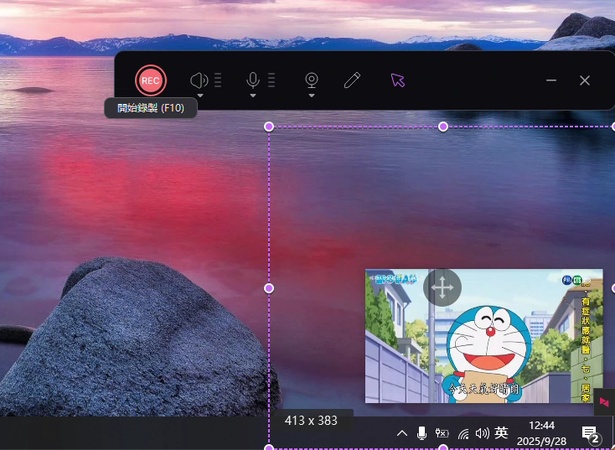Viewport: 615px width, 450px height.
Task: Show hidden tray icons with the chevron
Action: 402,433
